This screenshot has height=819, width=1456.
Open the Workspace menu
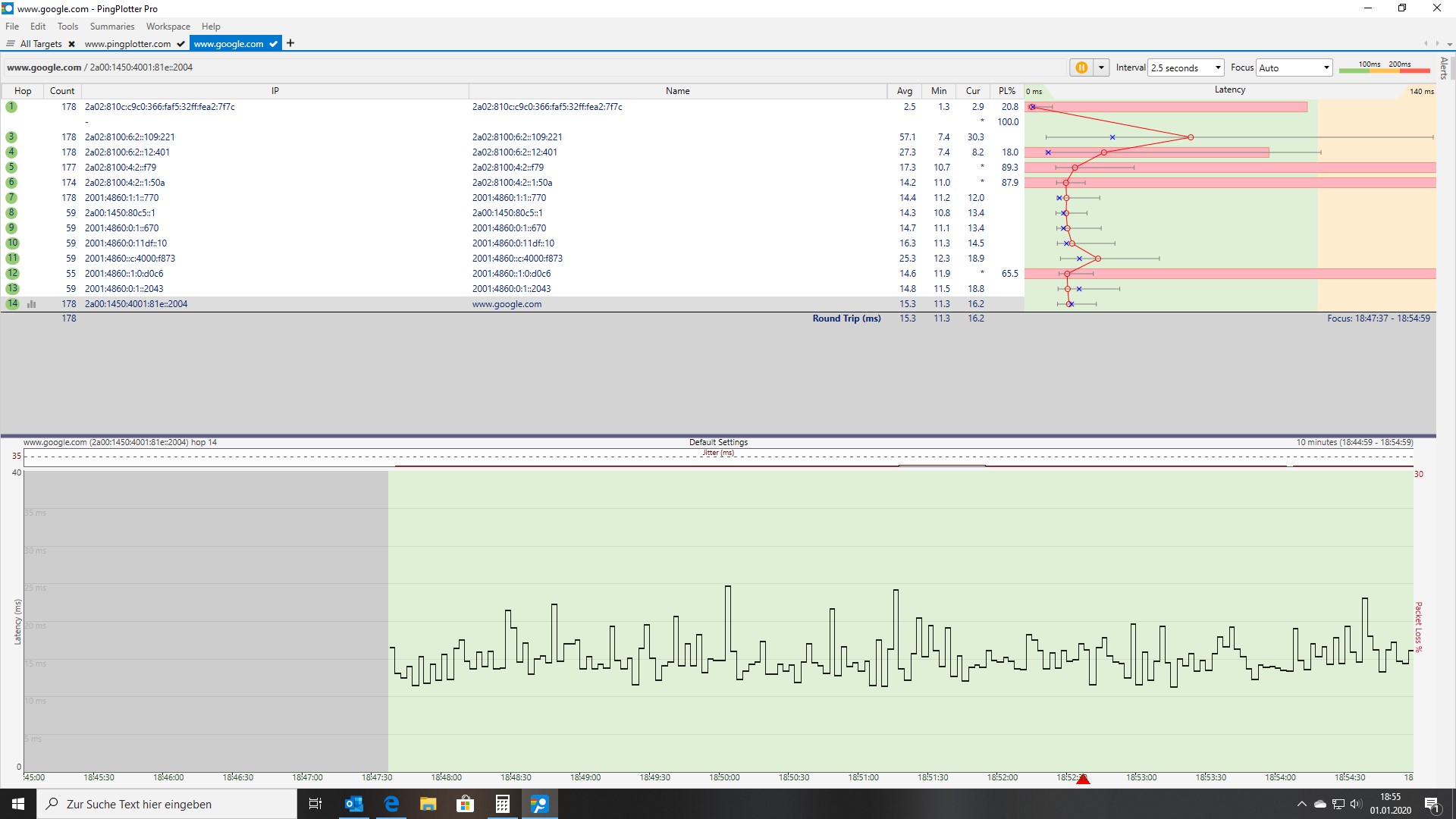coord(168,27)
